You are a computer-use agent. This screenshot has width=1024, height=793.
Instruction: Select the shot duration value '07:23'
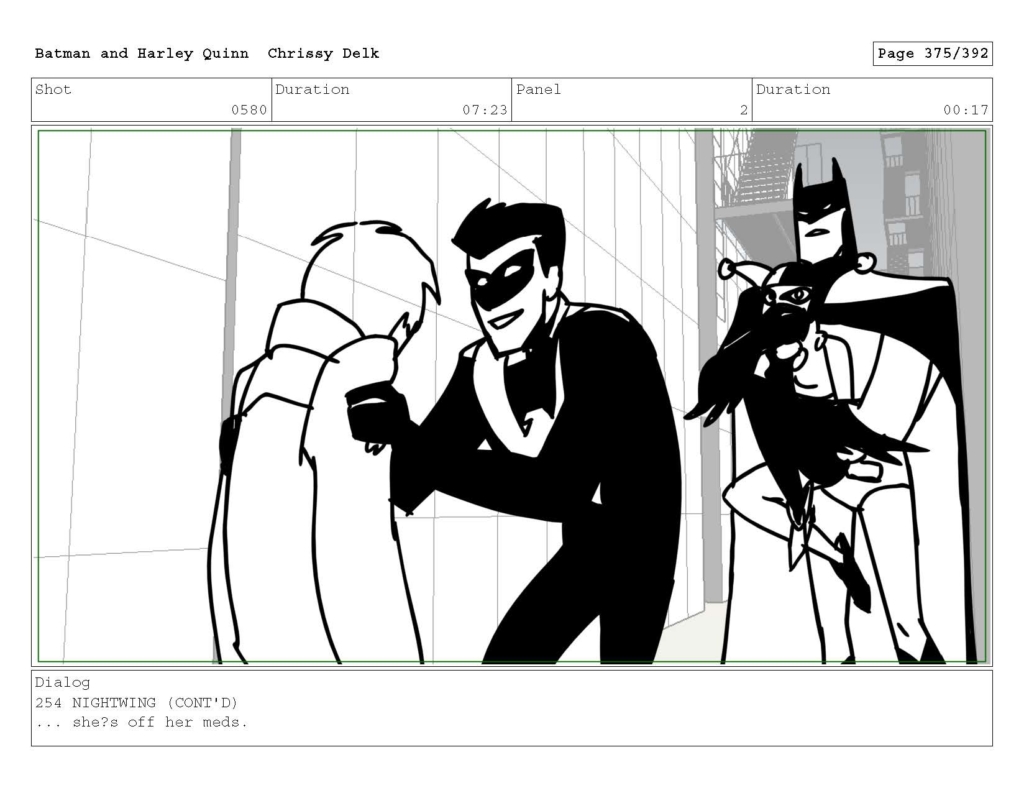485,110
